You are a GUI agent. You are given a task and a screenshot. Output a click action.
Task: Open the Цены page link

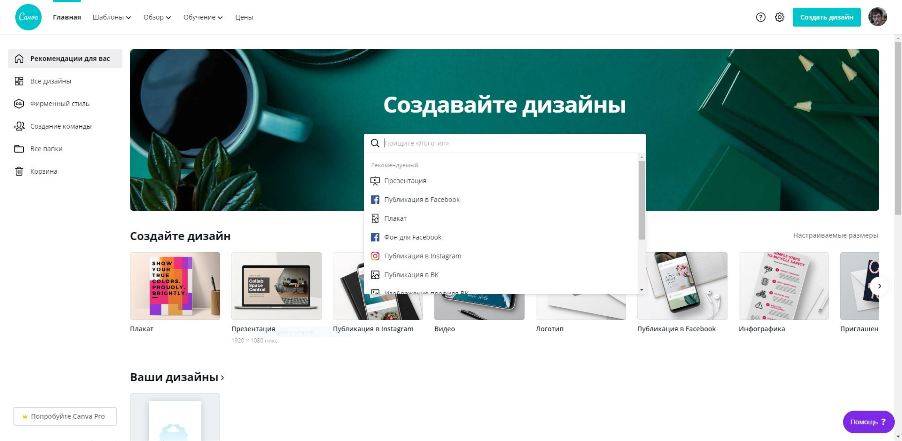click(x=244, y=17)
